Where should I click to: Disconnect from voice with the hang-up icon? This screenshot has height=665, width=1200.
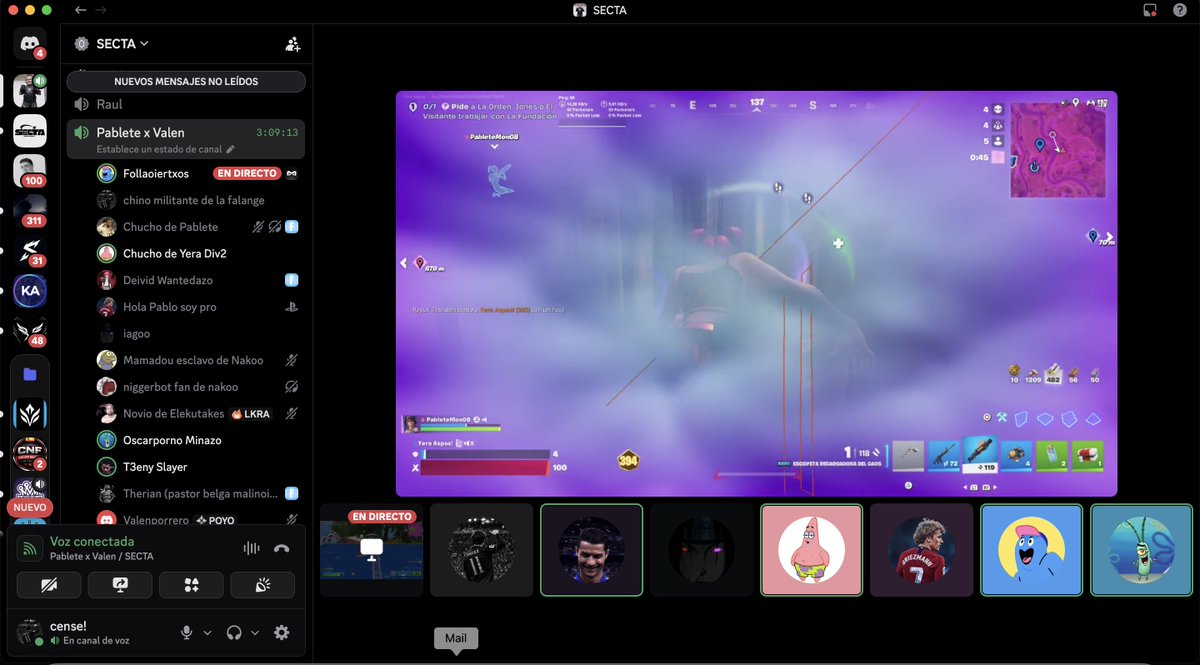[x=282, y=548]
